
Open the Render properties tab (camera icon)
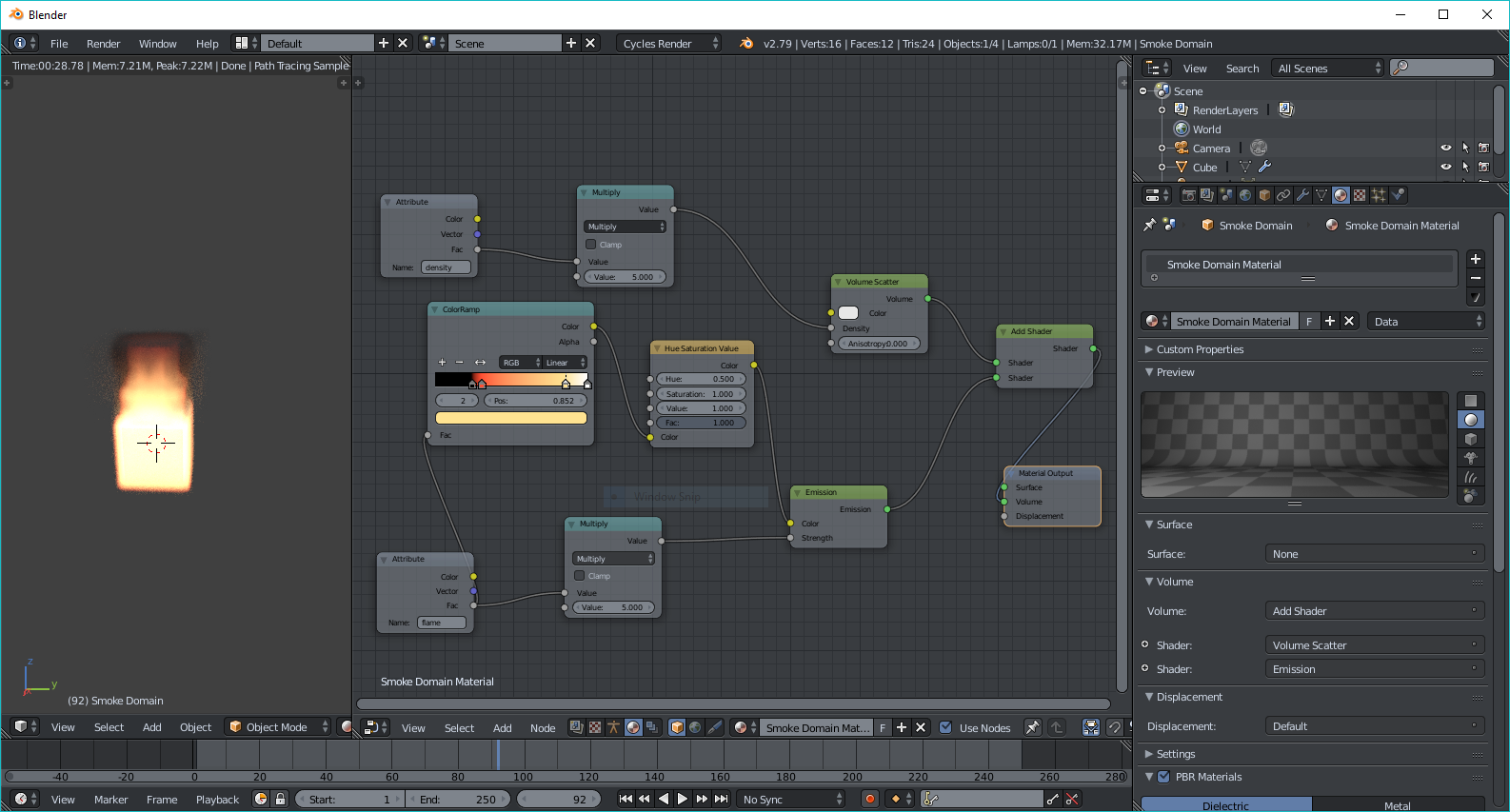pos(1188,195)
